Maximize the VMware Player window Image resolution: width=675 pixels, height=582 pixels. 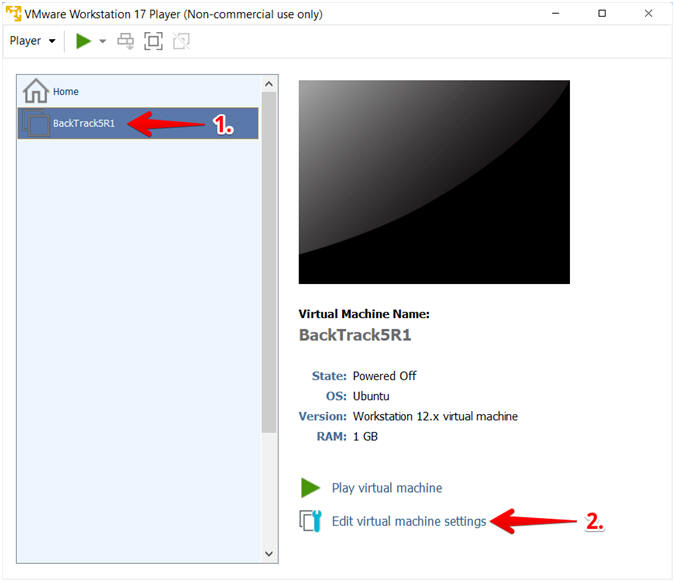pyautogui.click(x=602, y=13)
